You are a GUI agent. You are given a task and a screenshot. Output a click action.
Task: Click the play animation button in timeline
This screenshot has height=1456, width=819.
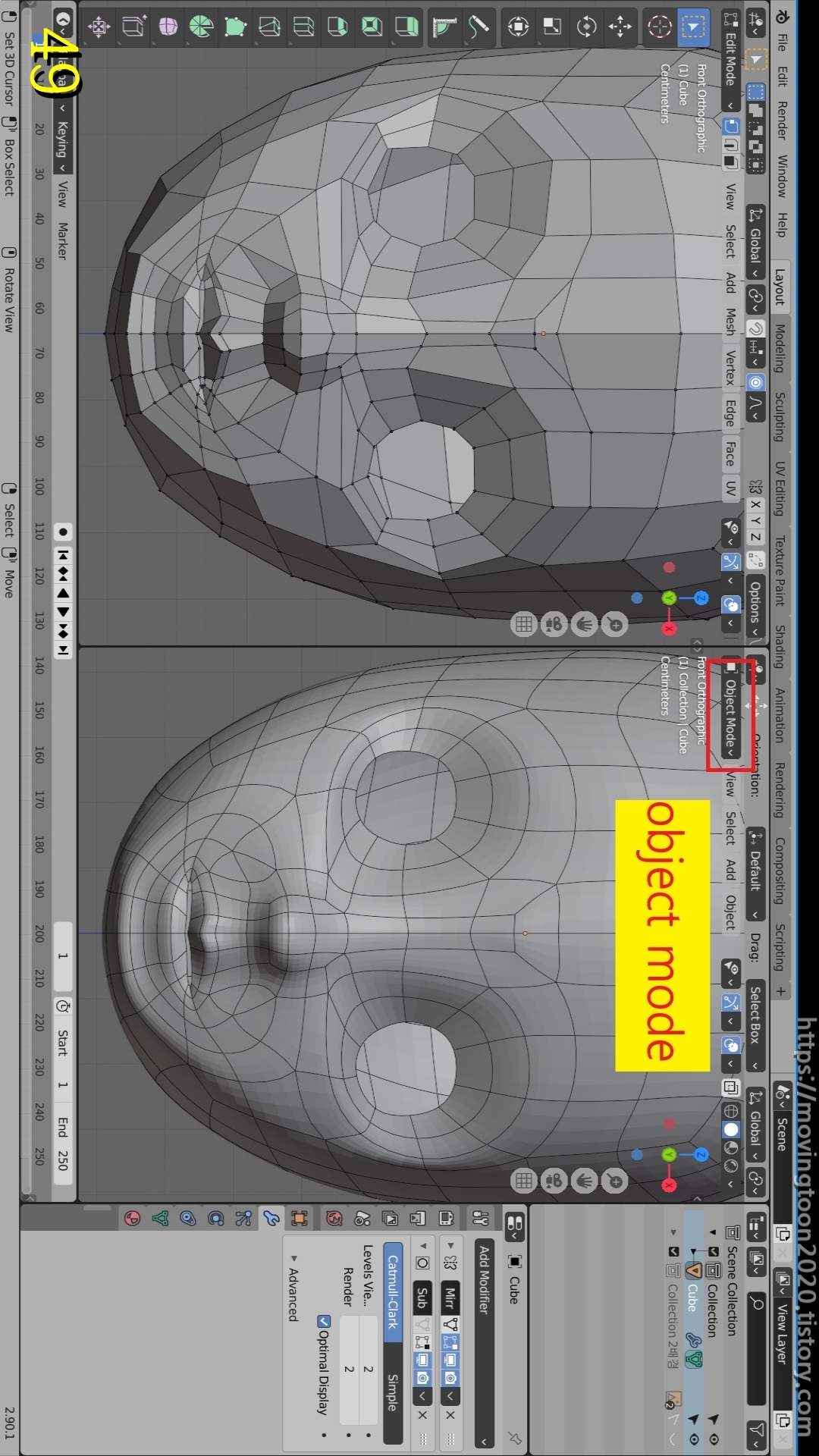63,611
